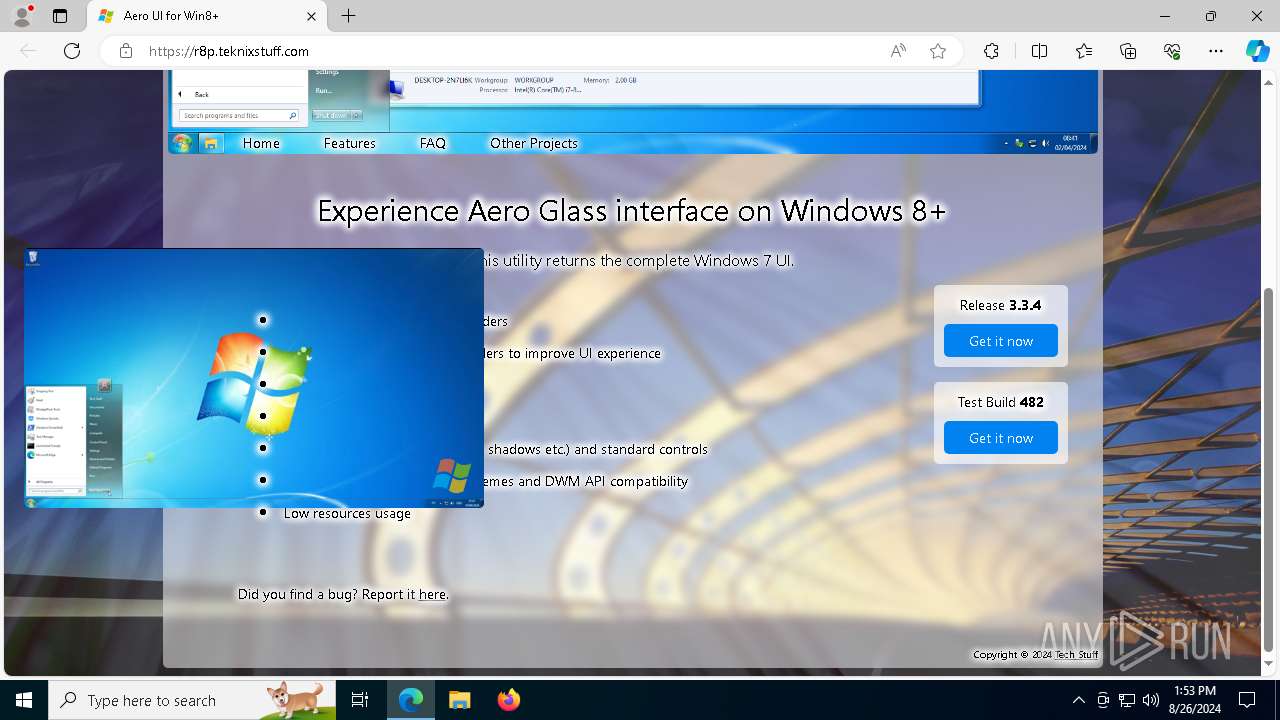The height and width of the screenshot is (720, 1280).
Task: Select the Aero UI for Win8+ tab
Action: tap(207, 16)
